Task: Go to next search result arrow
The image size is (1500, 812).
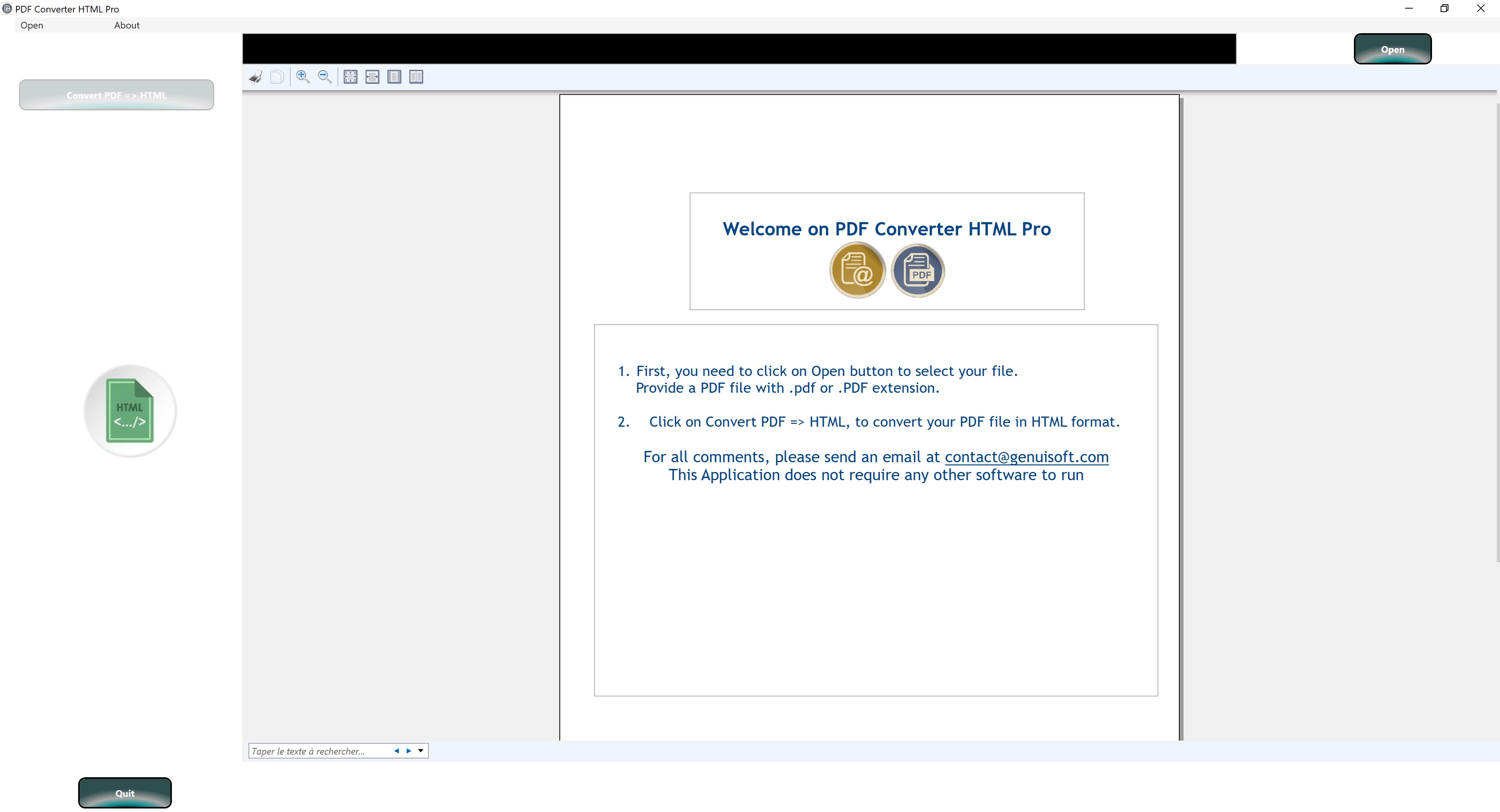Action: pyautogui.click(x=409, y=751)
